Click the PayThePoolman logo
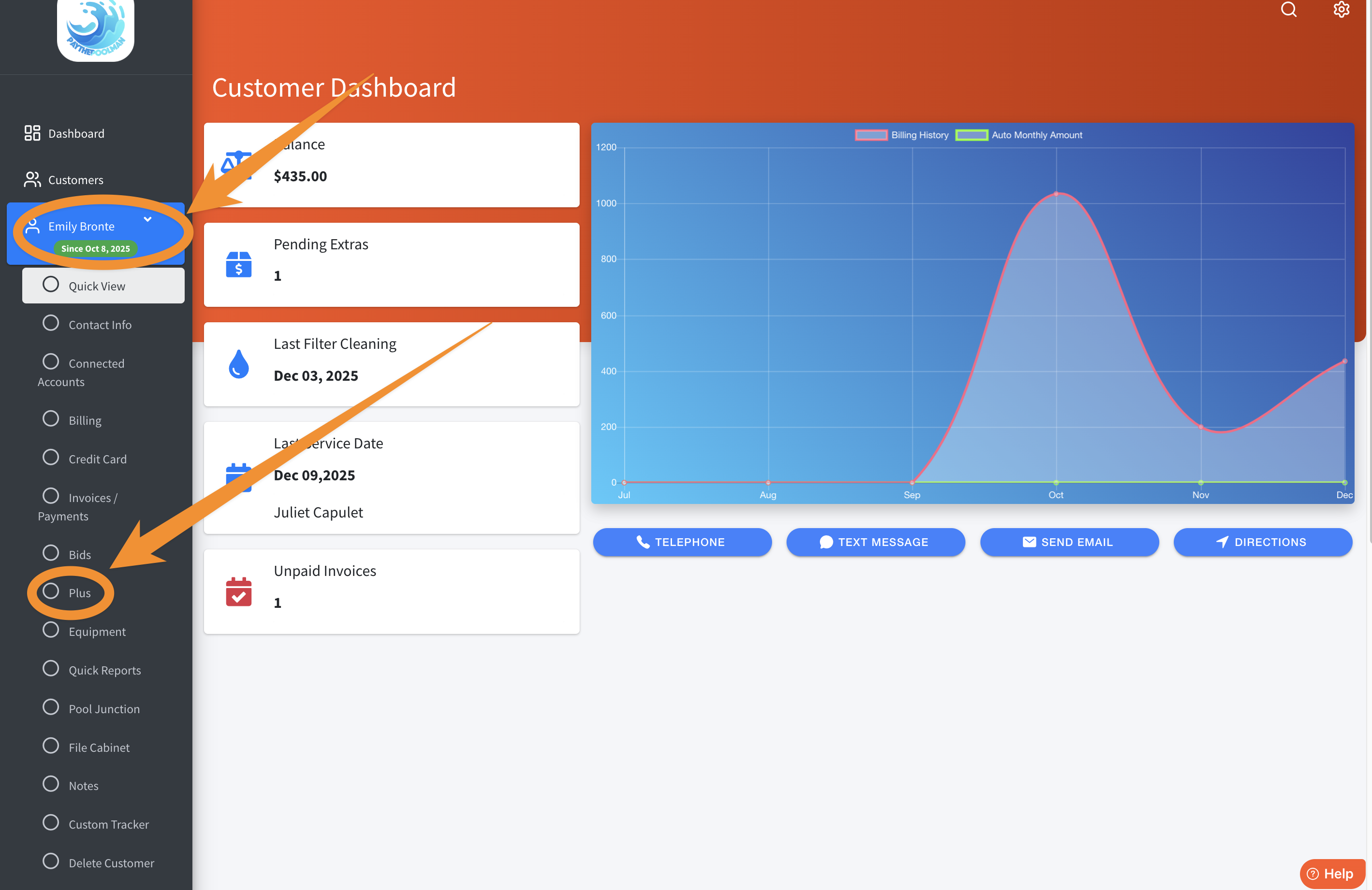Viewport: 1372px width, 890px height. (96, 29)
